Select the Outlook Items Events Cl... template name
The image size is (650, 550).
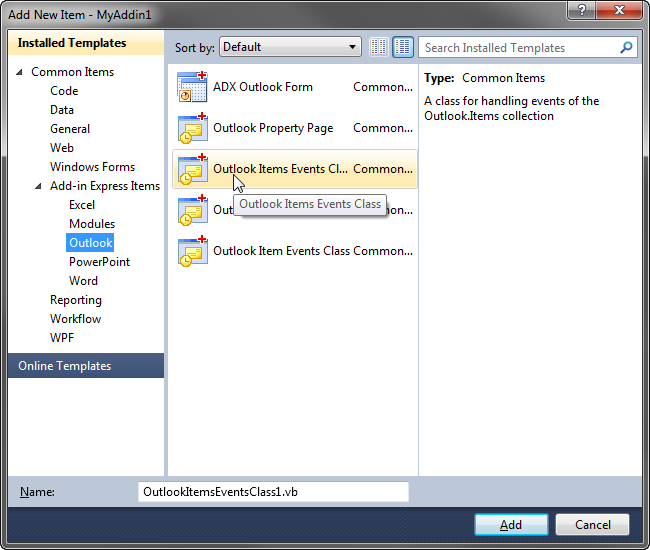[280, 169]
